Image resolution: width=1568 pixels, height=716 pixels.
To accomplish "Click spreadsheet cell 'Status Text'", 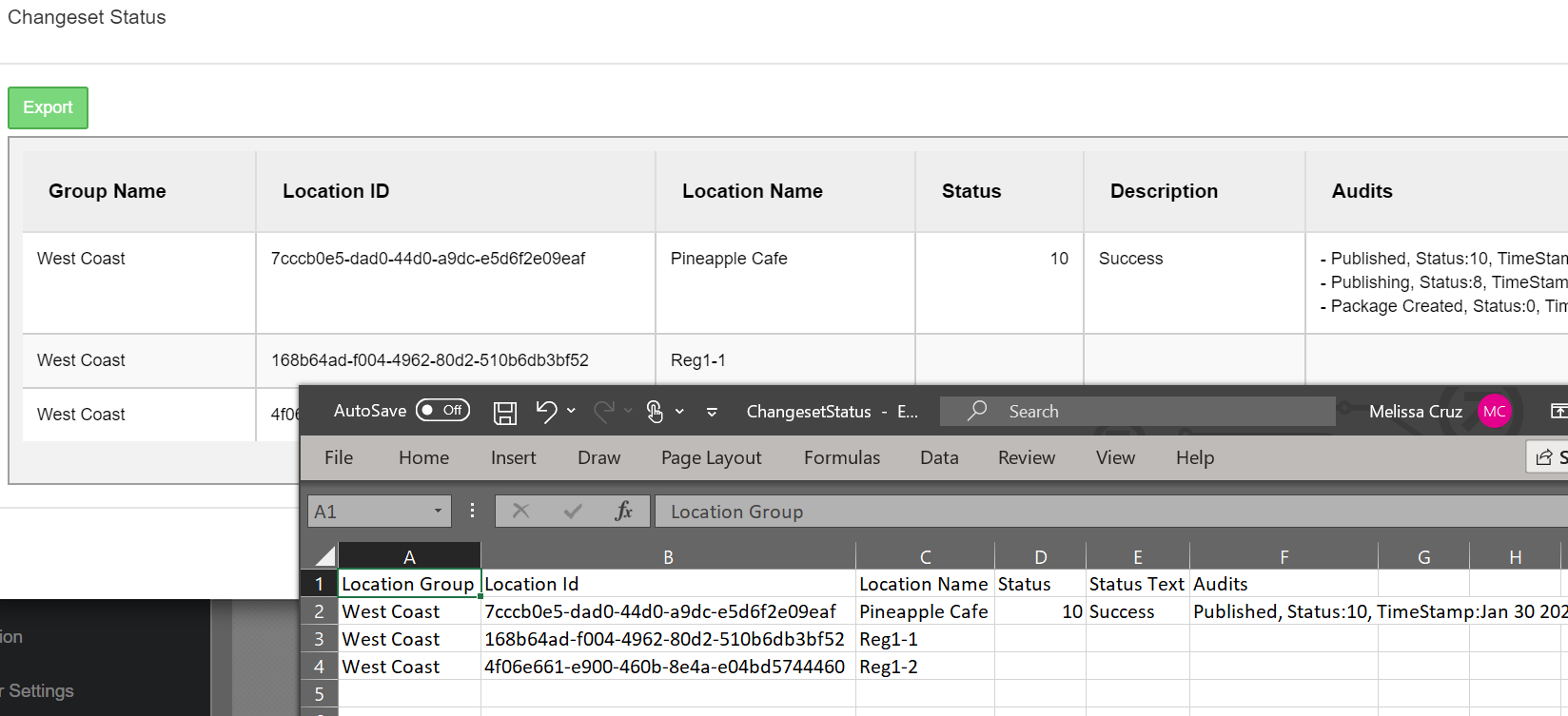I will point(1138,584).
